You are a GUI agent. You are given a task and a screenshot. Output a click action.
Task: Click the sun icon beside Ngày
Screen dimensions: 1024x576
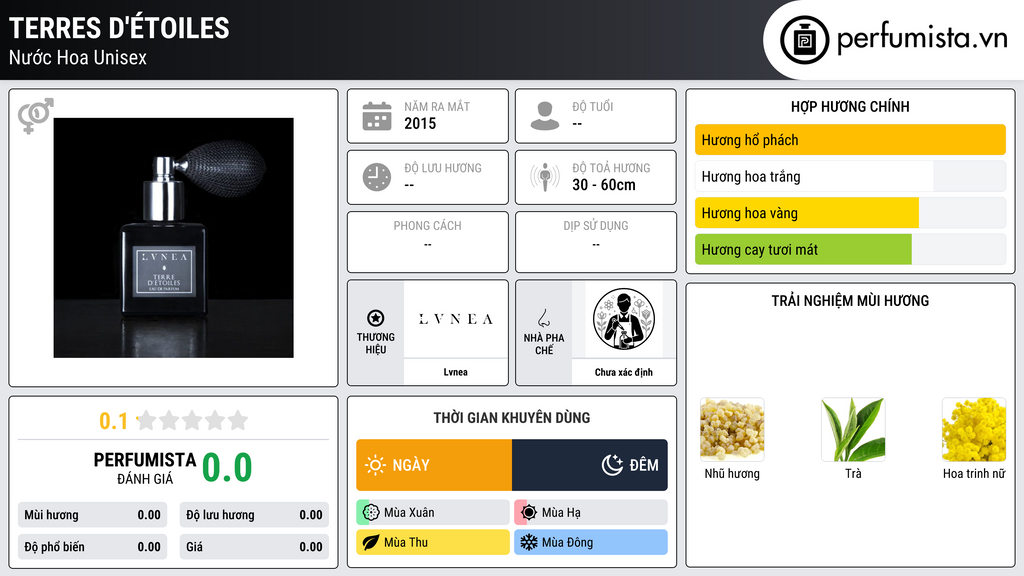(x=375, y=465)
